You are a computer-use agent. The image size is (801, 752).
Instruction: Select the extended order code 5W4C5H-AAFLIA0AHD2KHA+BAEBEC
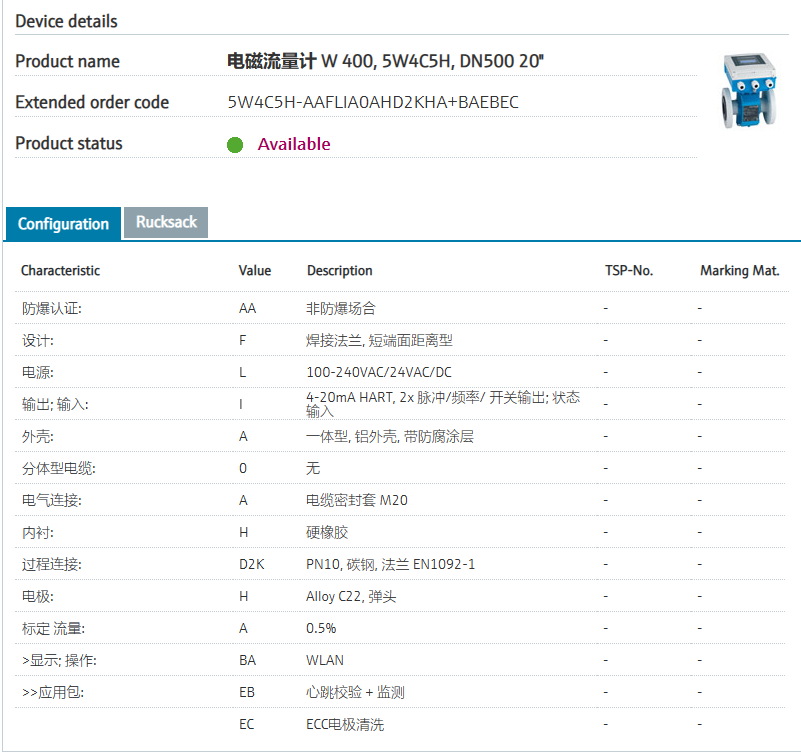point(373,102)
